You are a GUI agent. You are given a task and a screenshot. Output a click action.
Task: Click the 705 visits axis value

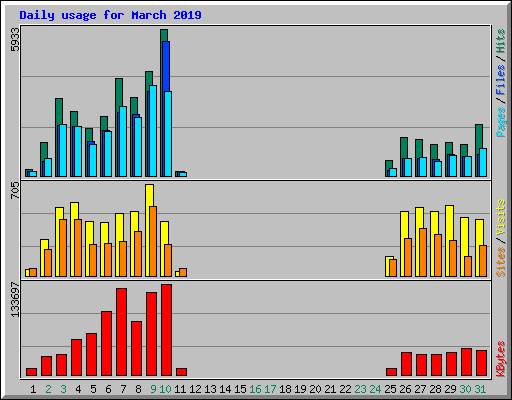click(15, 190)
